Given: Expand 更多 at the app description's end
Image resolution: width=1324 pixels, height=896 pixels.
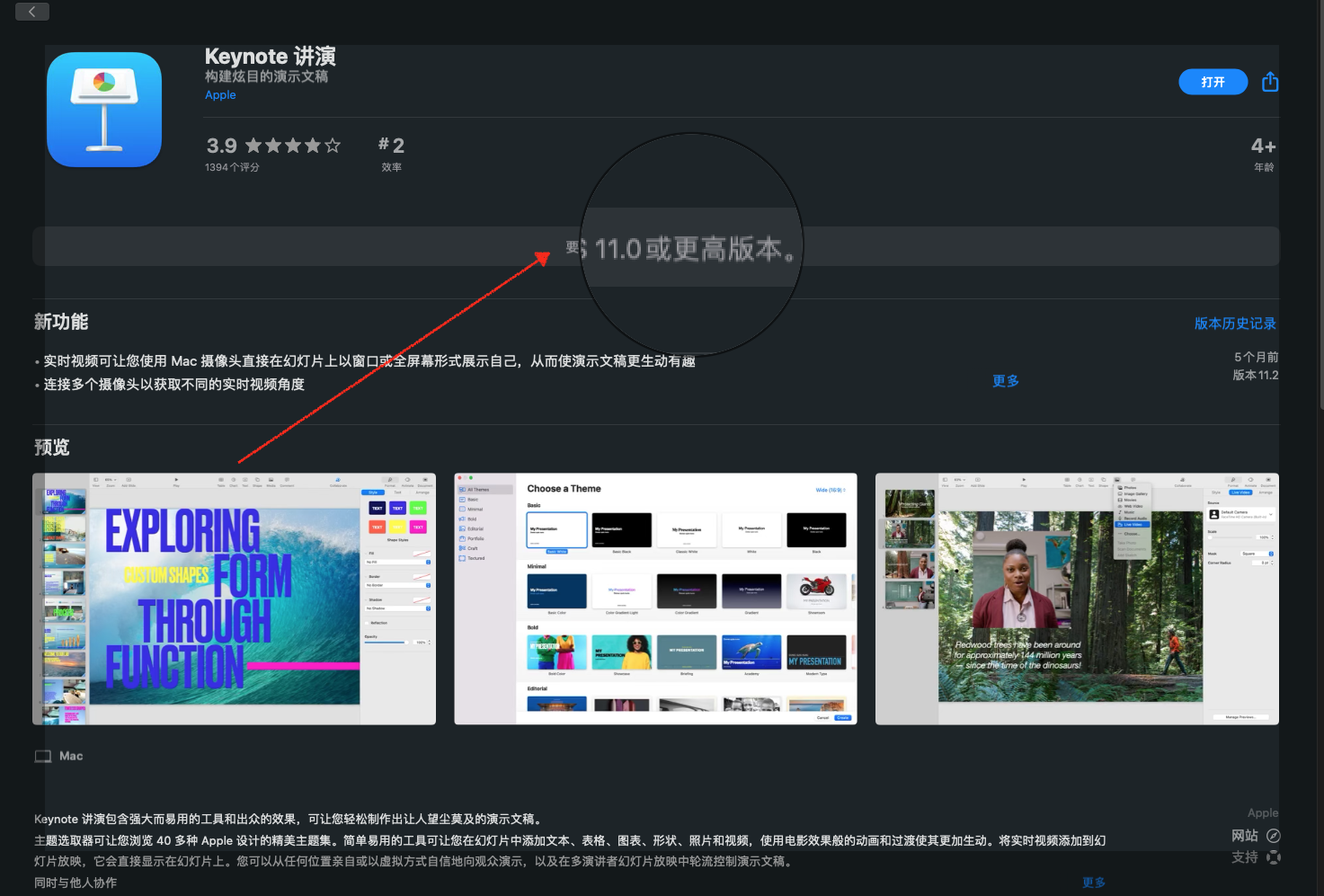Looking at the screenshot, I should [x=1093, y=883].
